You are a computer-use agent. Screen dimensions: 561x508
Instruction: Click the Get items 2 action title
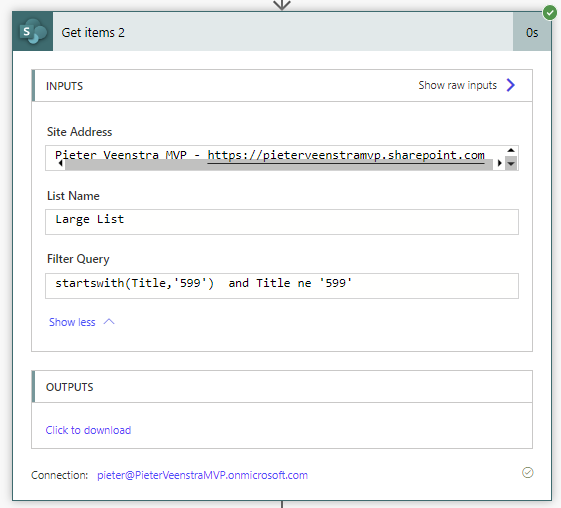coord(93,33)
